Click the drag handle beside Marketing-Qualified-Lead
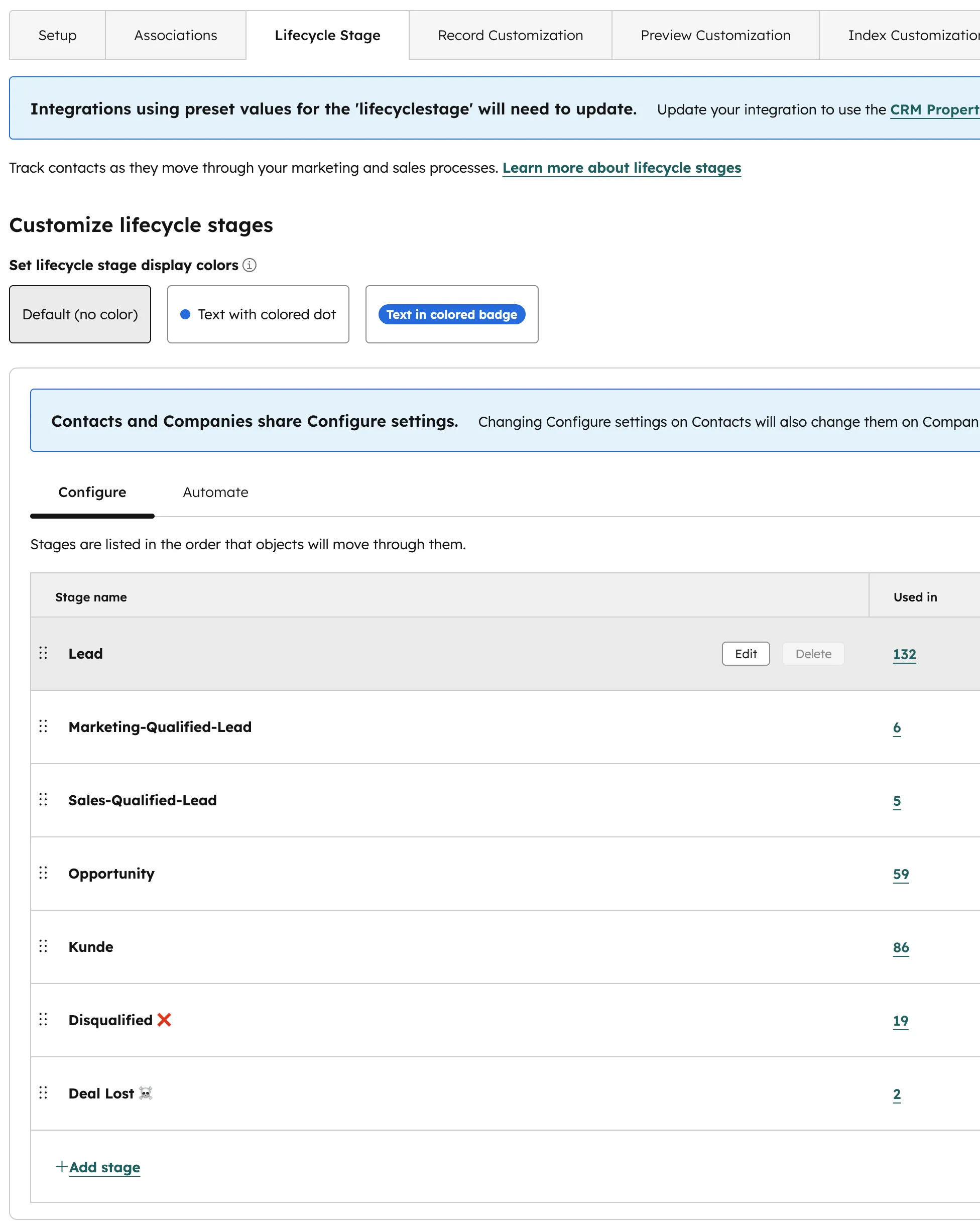Viewport: 980px width, 1225px height. point(43,726)
